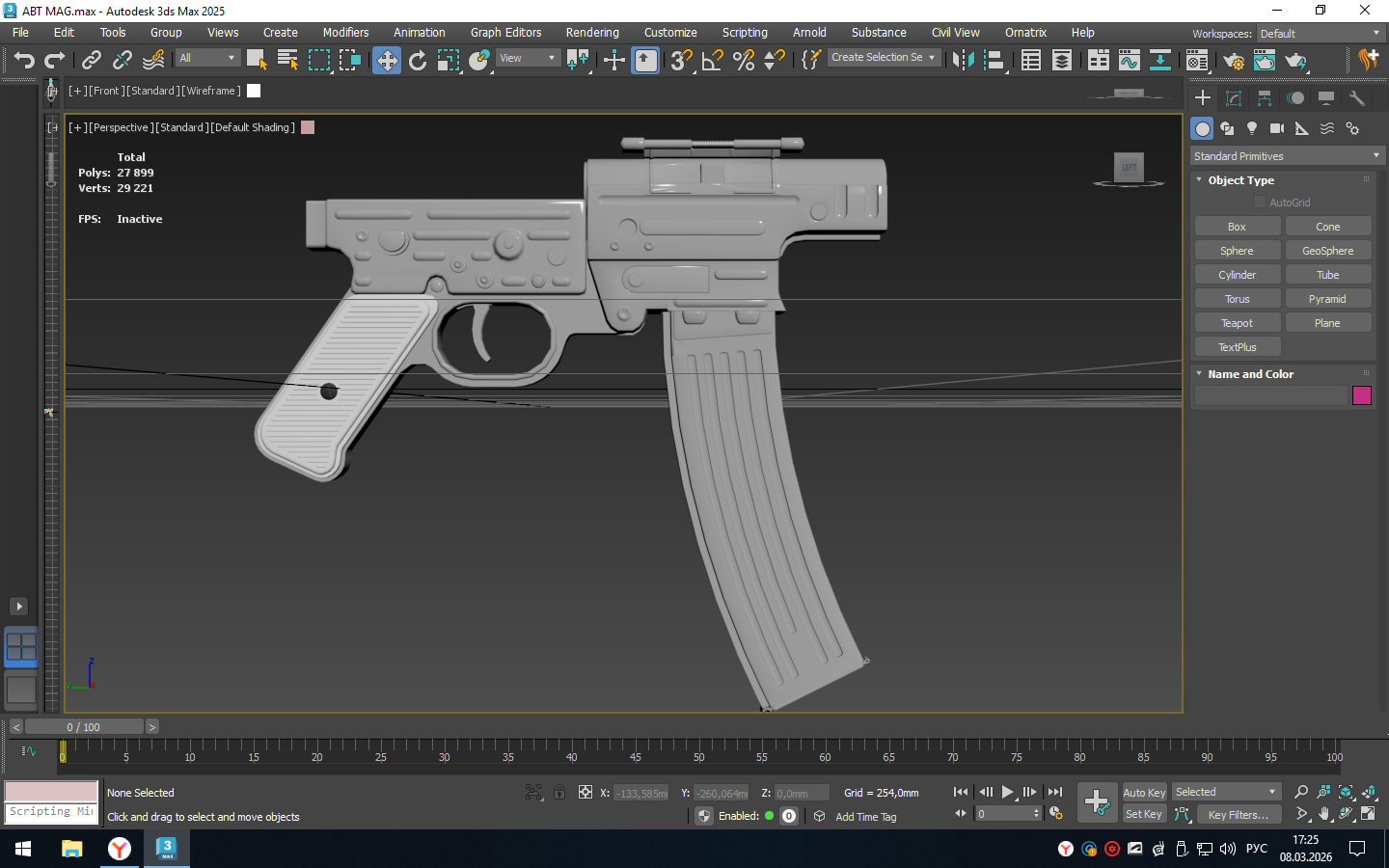This screenshot has width=1389, height=868.
Task: Click the Teapot primitive button
Action: (x=1238, y=323)
